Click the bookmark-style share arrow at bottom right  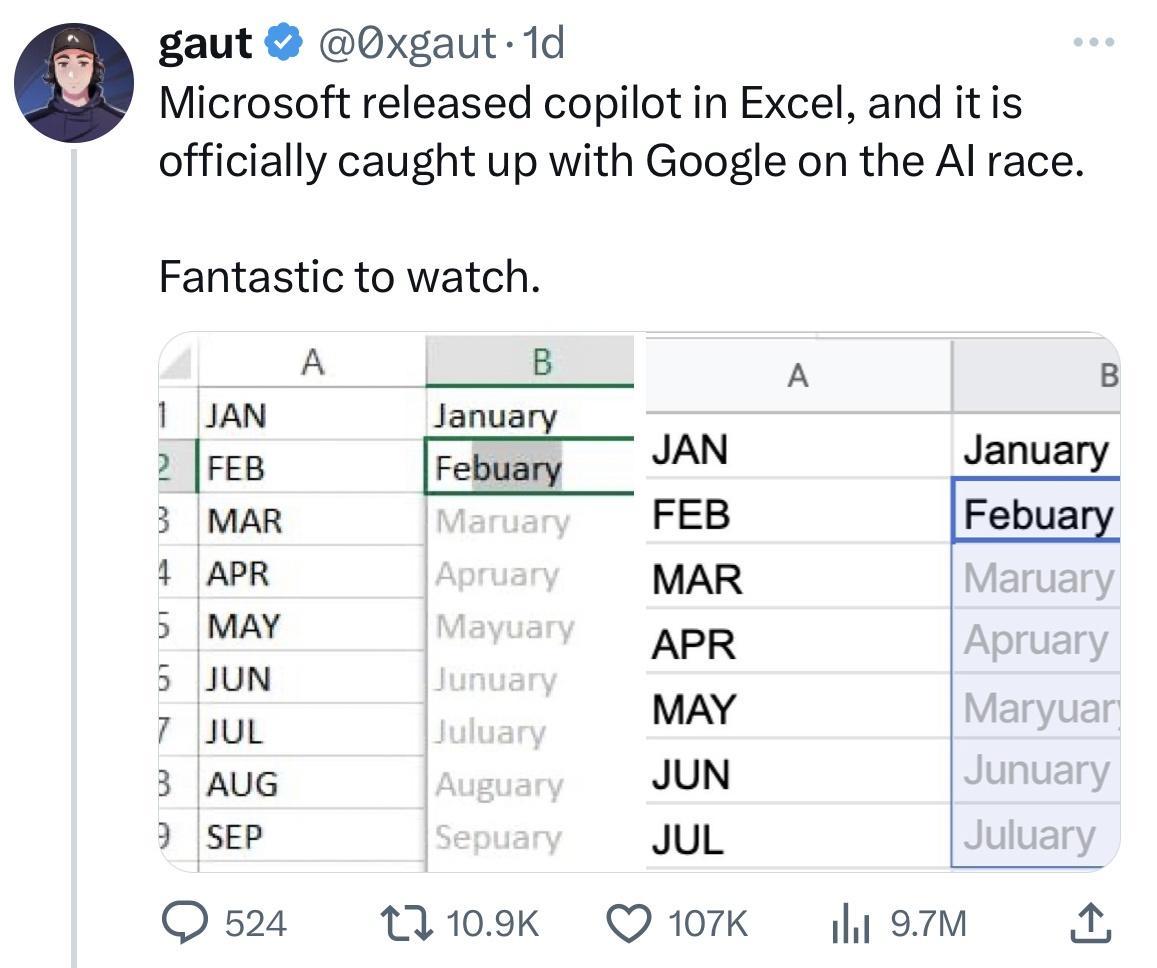click(x=1091, y=925)
